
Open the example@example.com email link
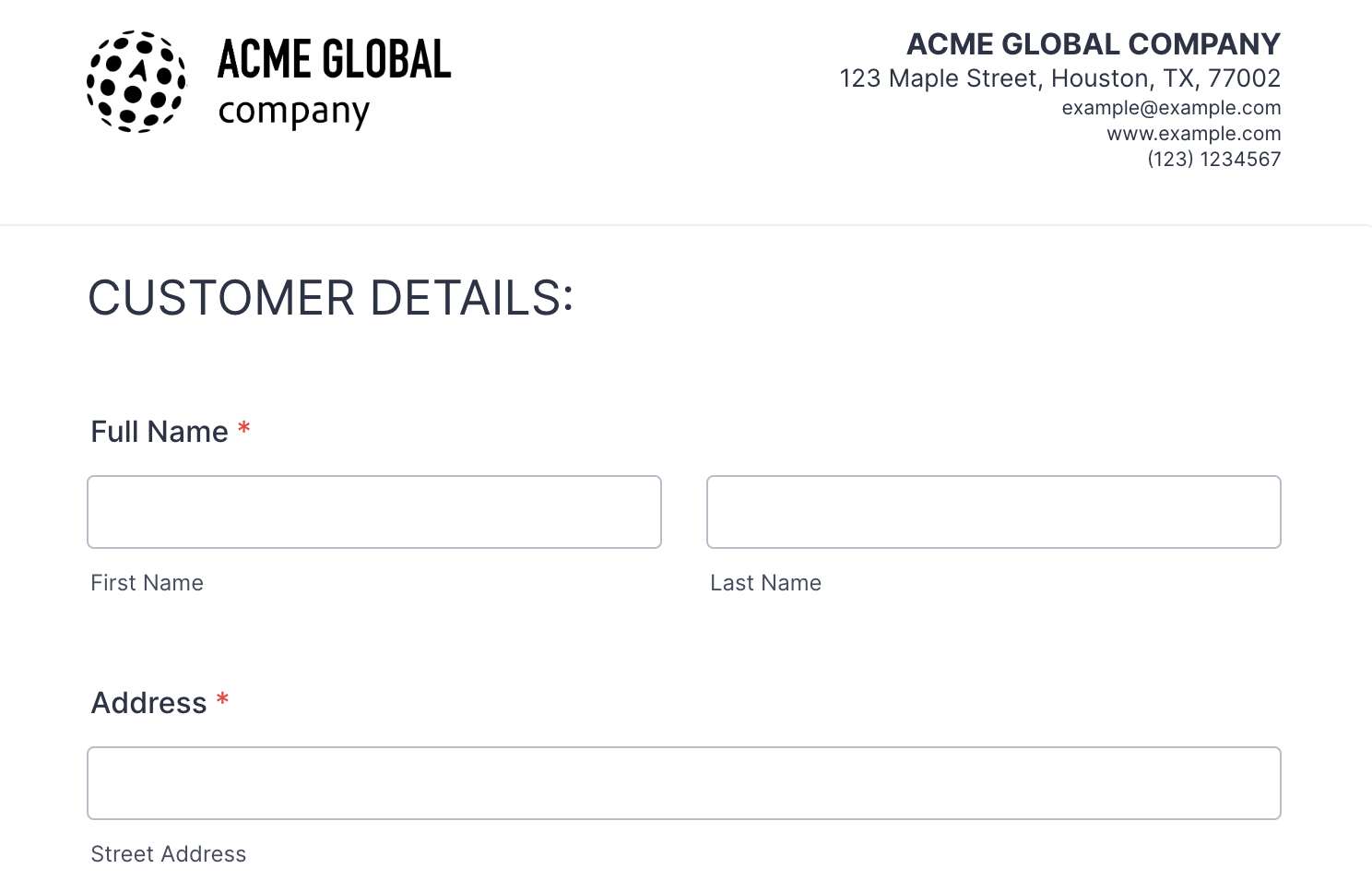click(x=1171, y=108)
